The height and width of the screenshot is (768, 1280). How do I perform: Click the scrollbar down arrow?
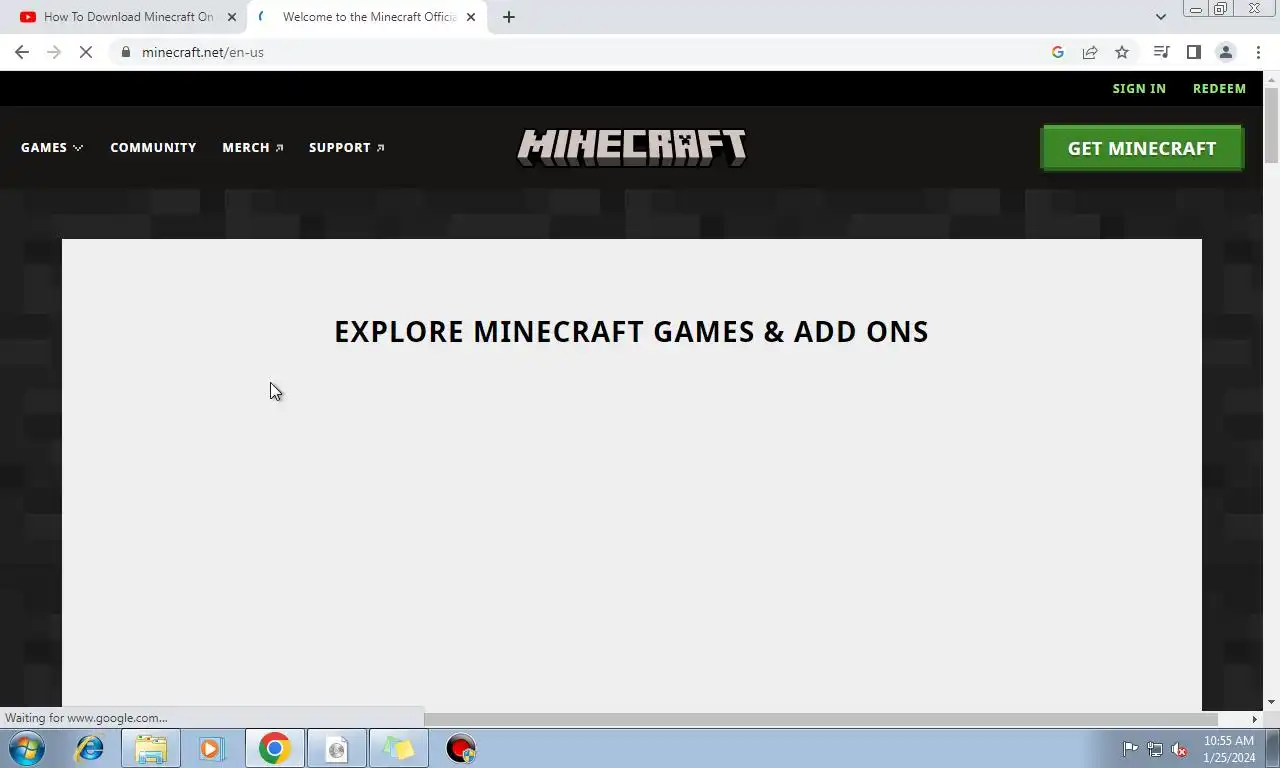point(1271,703)
